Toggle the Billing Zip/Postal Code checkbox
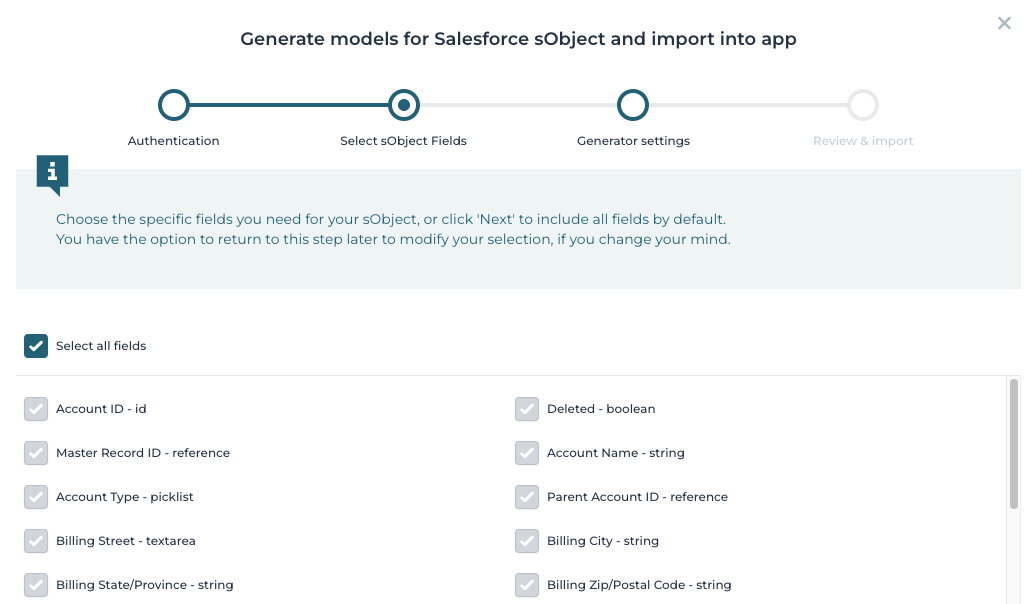Viewport: 1032px width, 604px height. [527, 585]
